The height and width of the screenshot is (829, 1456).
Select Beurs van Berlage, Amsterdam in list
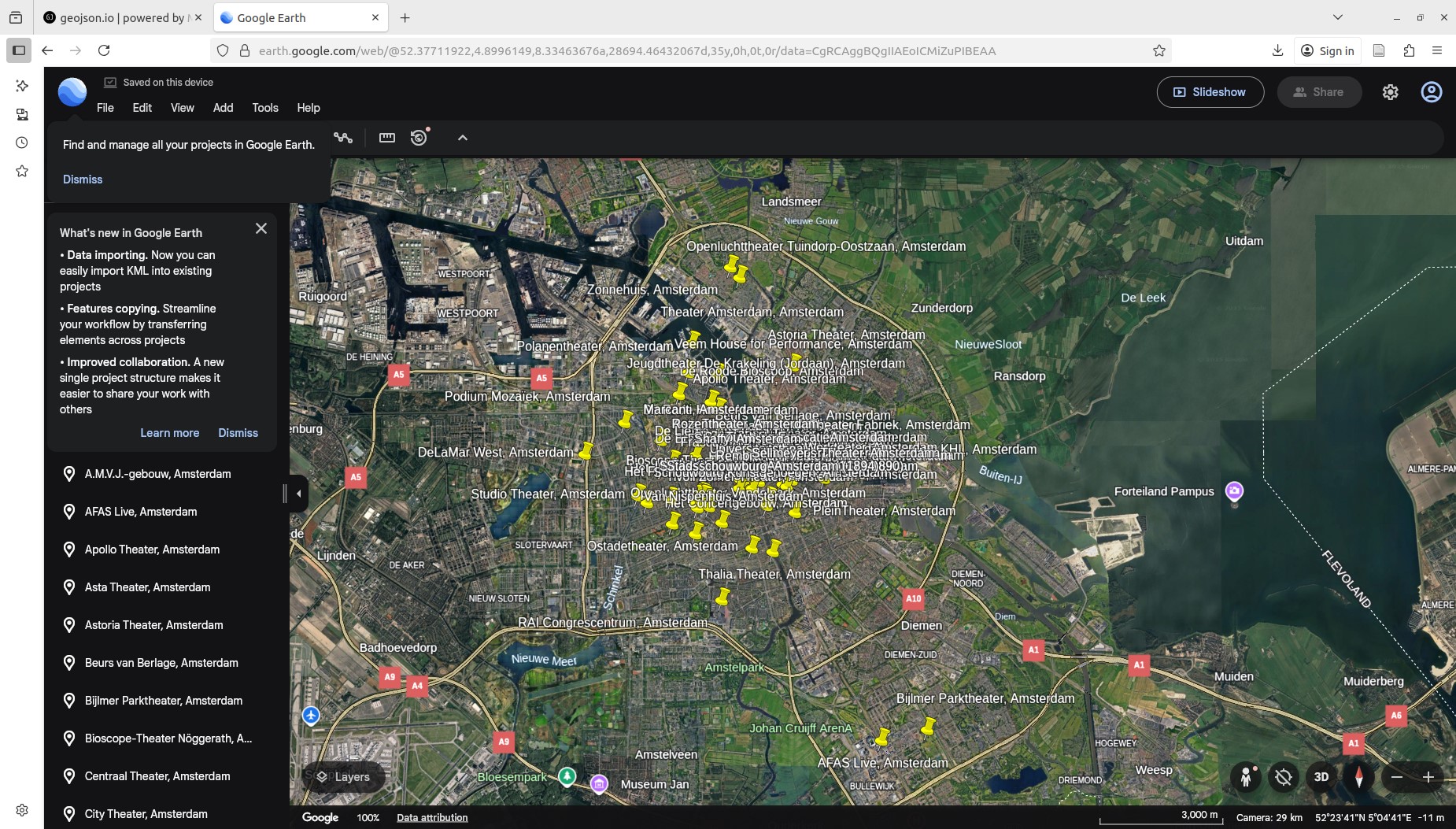click(168, 663)
